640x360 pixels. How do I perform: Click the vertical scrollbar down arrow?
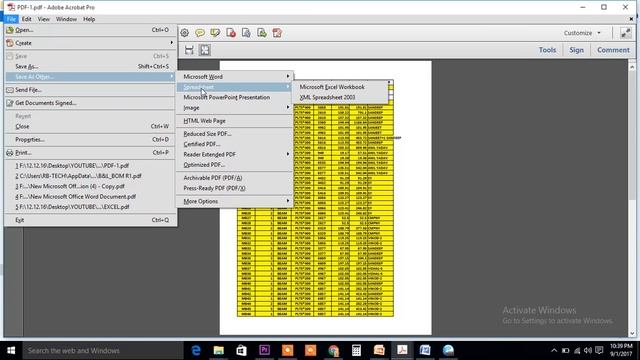(x=632, y=333)
